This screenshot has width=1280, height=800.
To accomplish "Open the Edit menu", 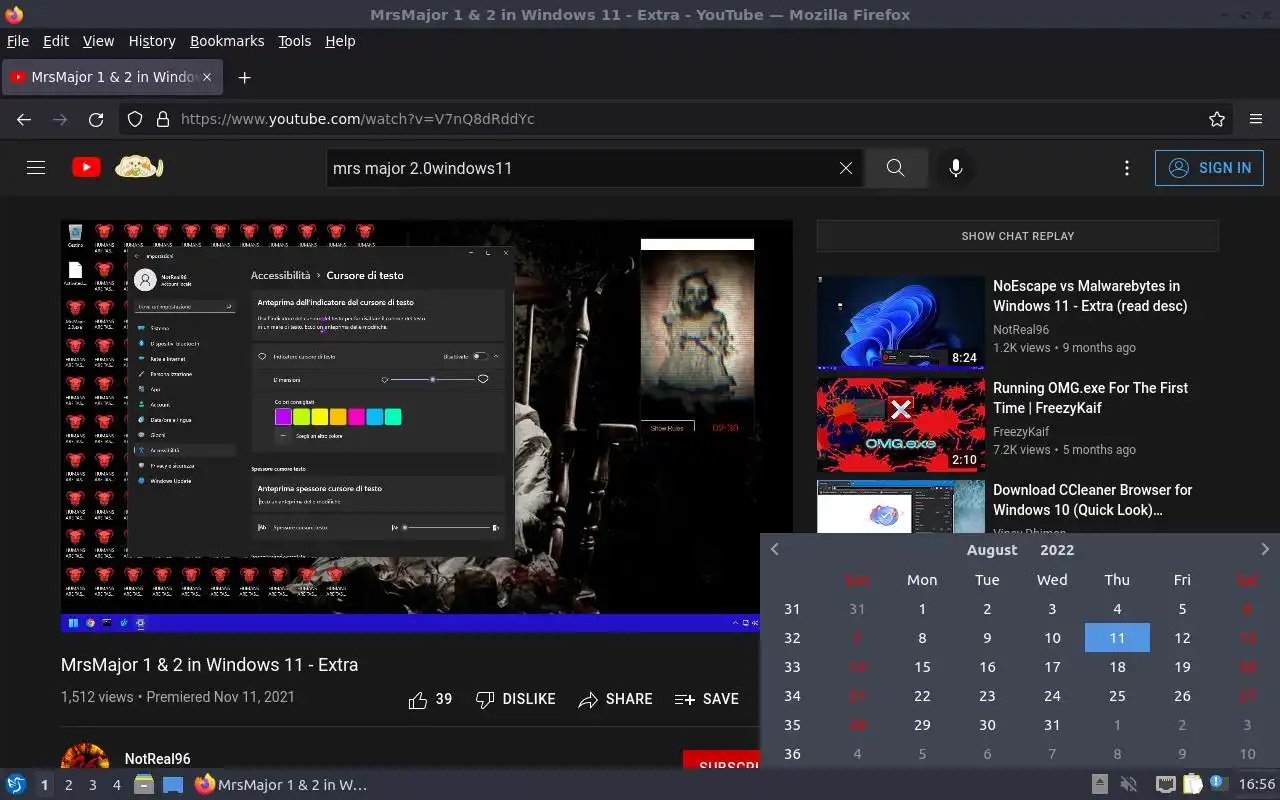I will 56,41.
